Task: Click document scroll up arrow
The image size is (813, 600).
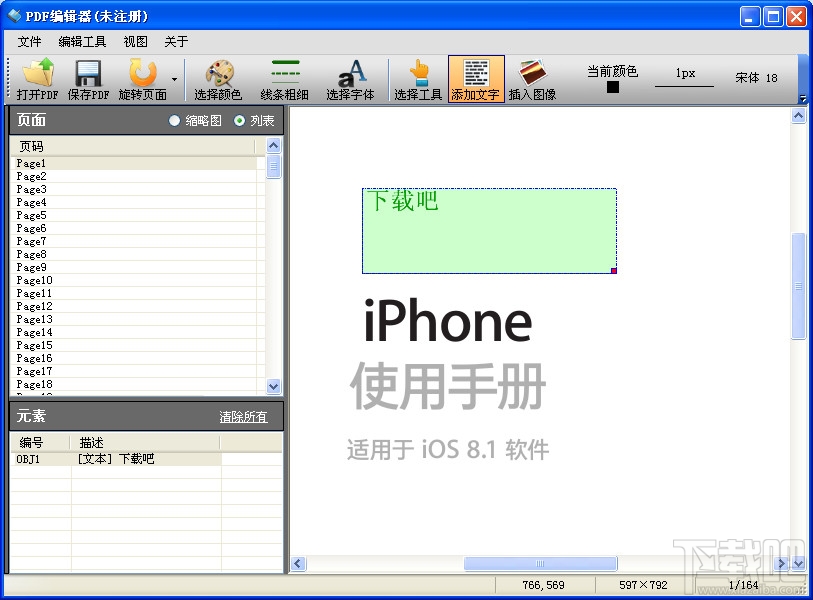Action: point(798,116)
